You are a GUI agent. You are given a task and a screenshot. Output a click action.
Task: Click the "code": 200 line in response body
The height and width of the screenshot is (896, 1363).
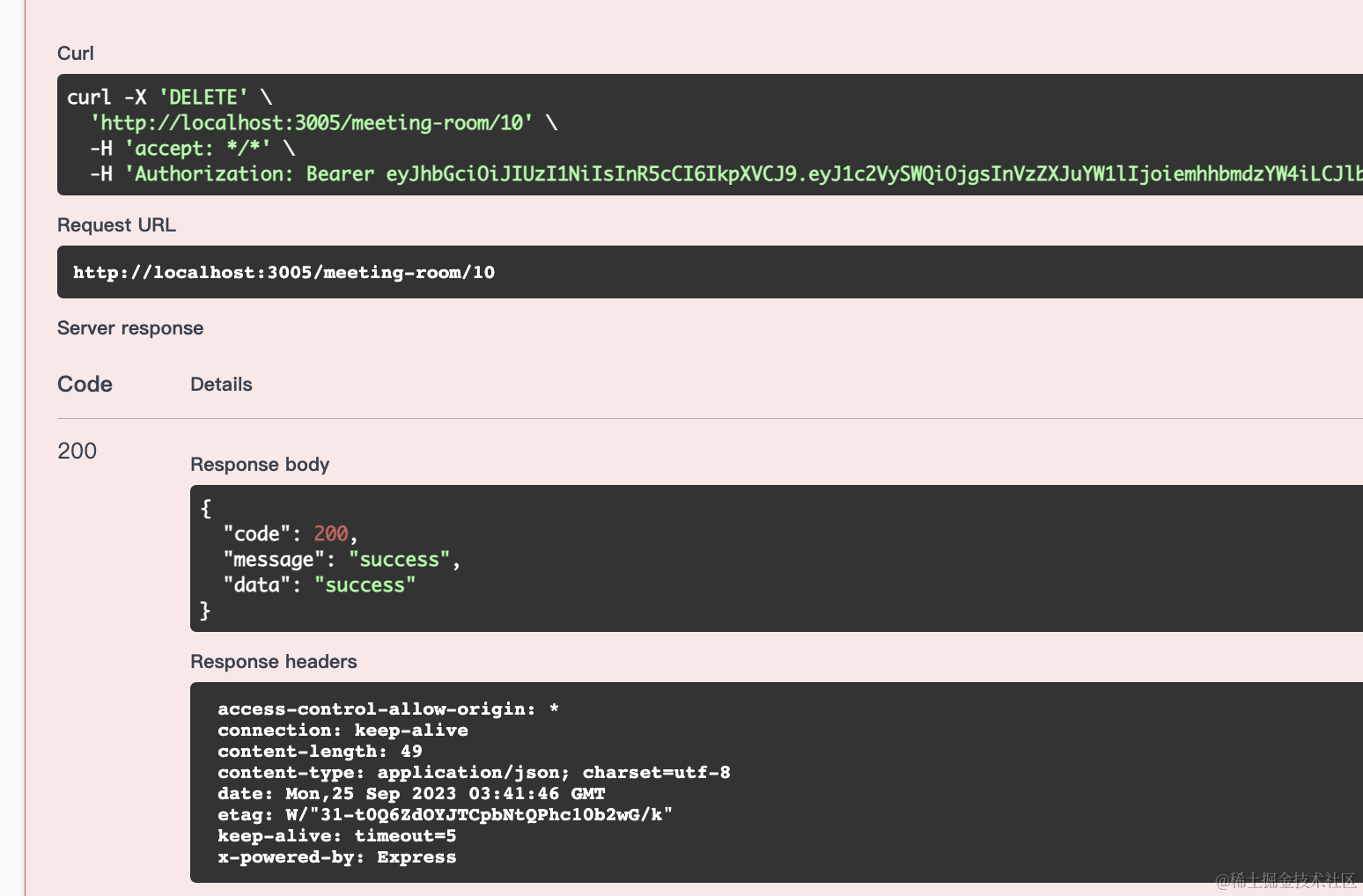tap(290, 534)
